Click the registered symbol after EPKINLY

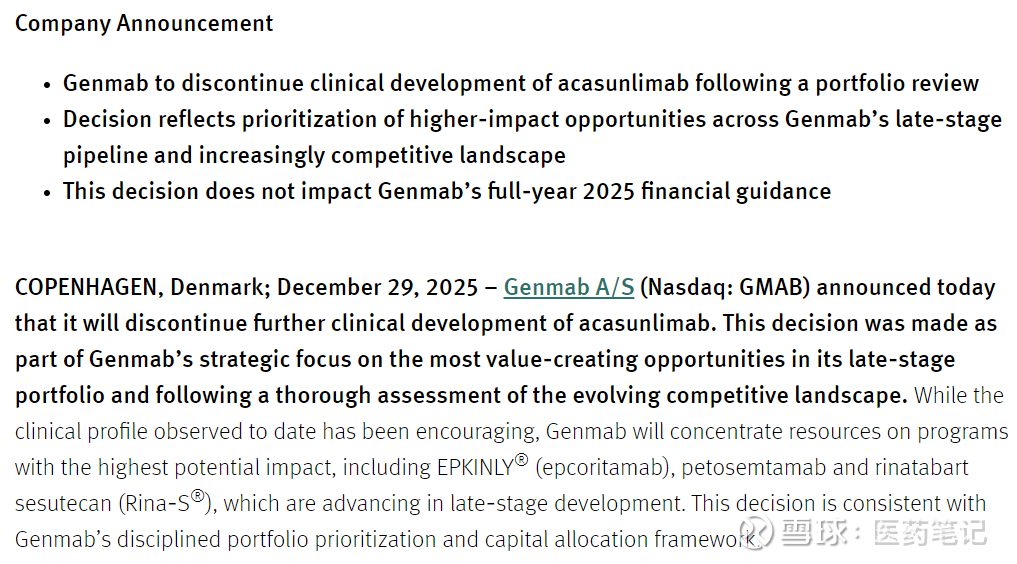coord(521,461)
